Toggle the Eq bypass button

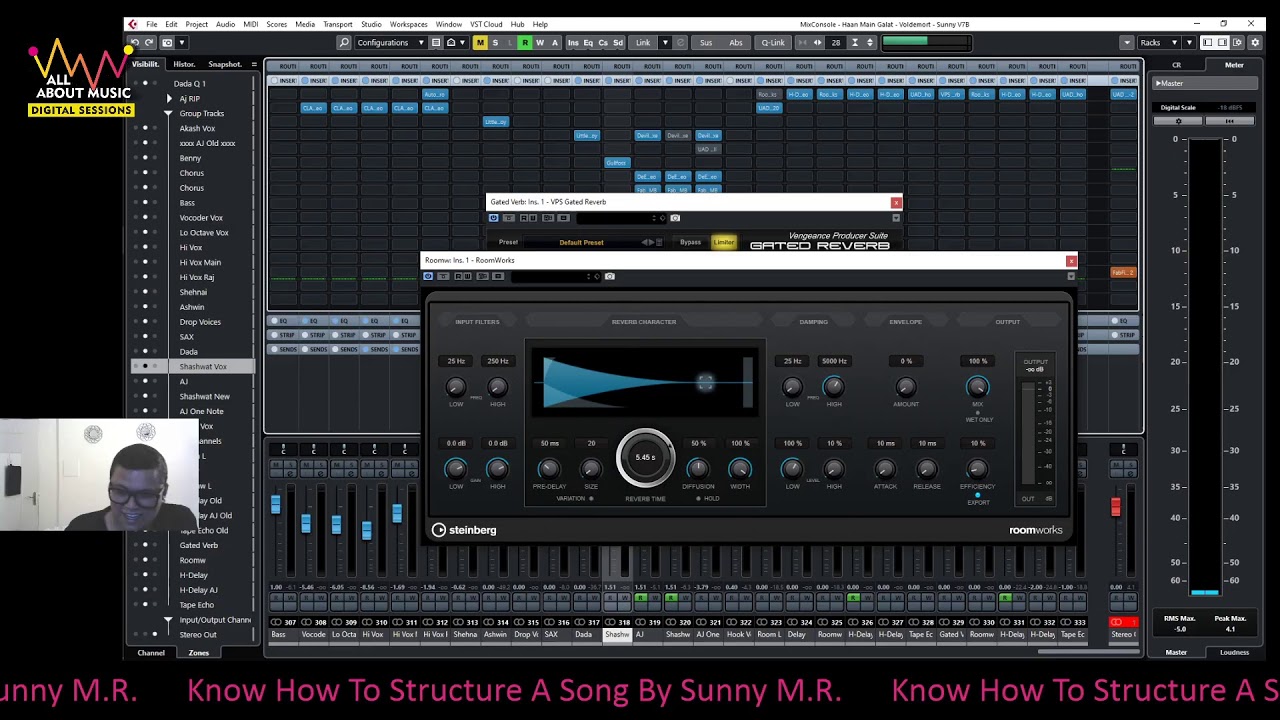pos(588,42)
